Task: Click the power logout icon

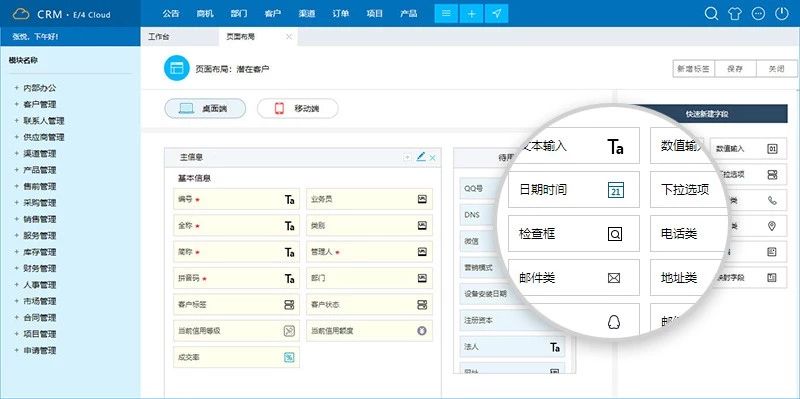Action: 782,14
